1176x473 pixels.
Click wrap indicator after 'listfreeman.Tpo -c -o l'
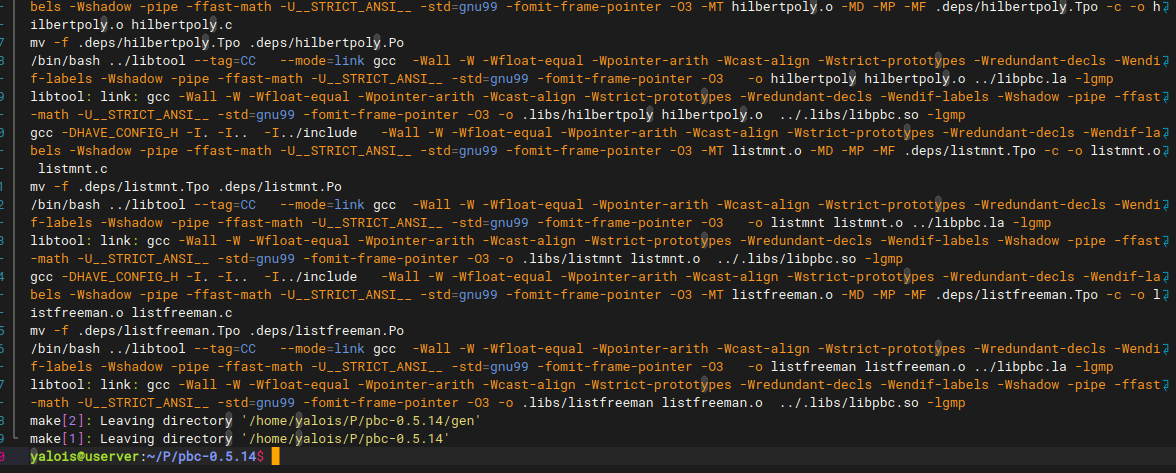1166,295
